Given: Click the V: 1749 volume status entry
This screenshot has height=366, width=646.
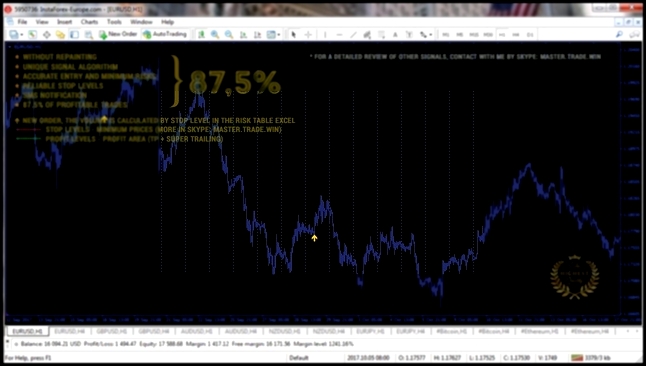Looking at the screenshot, I should [548, 358].
